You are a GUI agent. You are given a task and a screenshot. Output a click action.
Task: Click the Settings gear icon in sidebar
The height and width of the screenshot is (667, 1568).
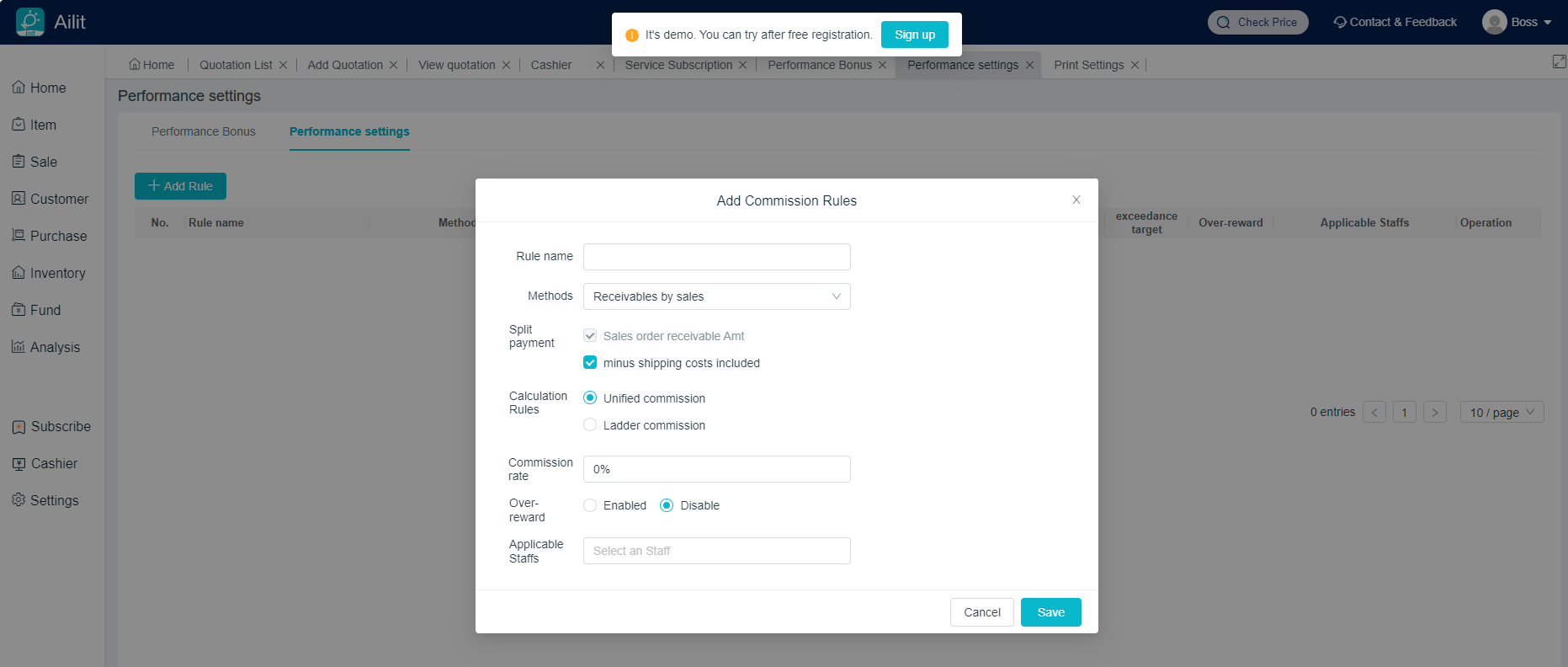coord(19,500)
